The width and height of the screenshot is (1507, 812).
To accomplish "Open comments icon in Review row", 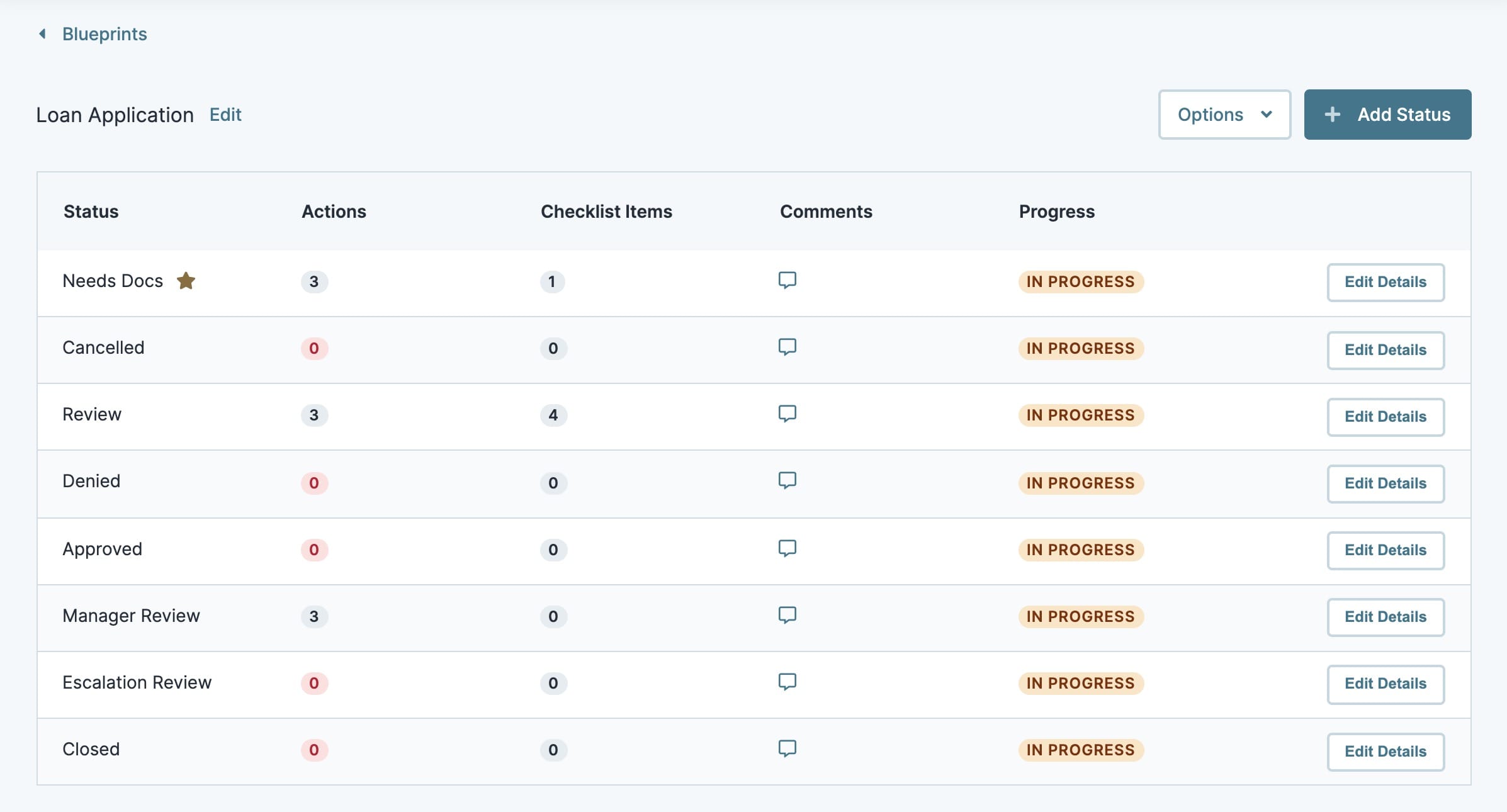I will (x=787, y=414).
